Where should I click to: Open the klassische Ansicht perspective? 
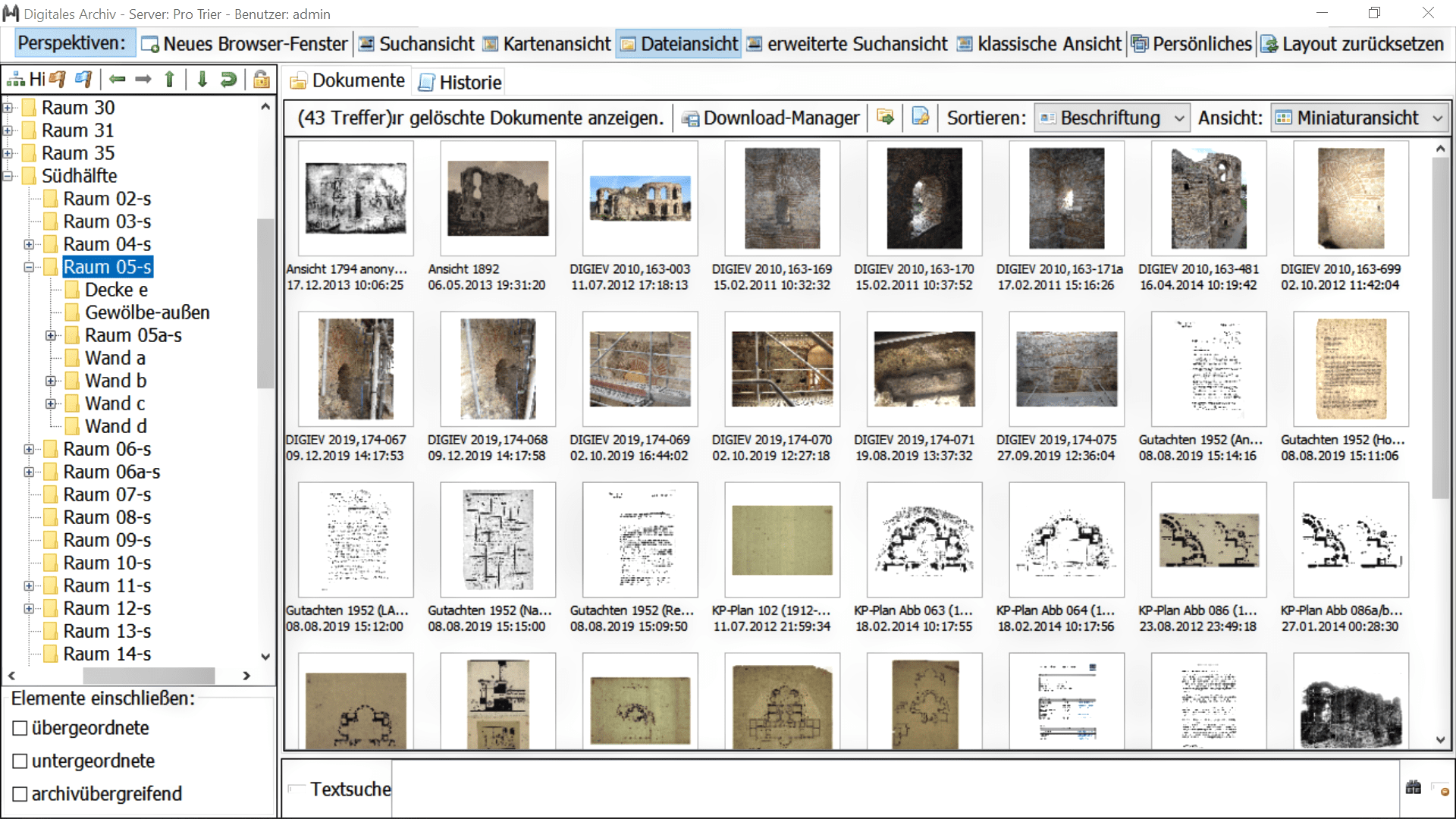point(1039,44)
